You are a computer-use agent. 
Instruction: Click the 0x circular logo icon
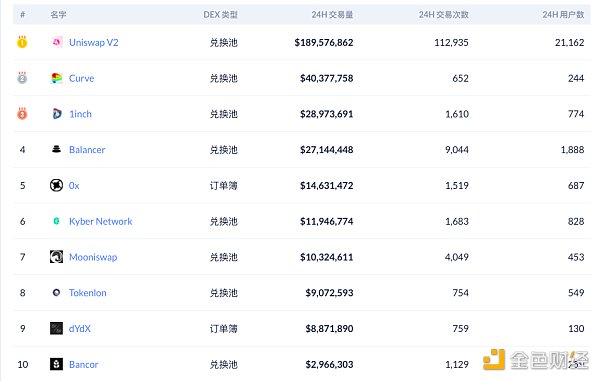(x=56, y=185)
